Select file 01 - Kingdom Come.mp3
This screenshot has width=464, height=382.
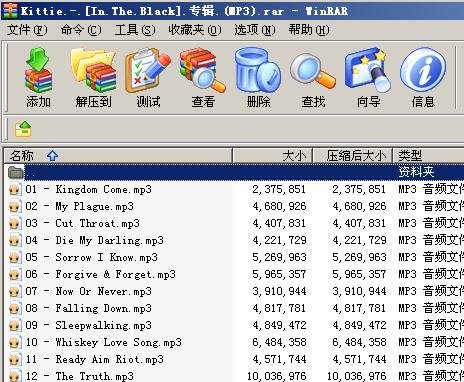88,189
